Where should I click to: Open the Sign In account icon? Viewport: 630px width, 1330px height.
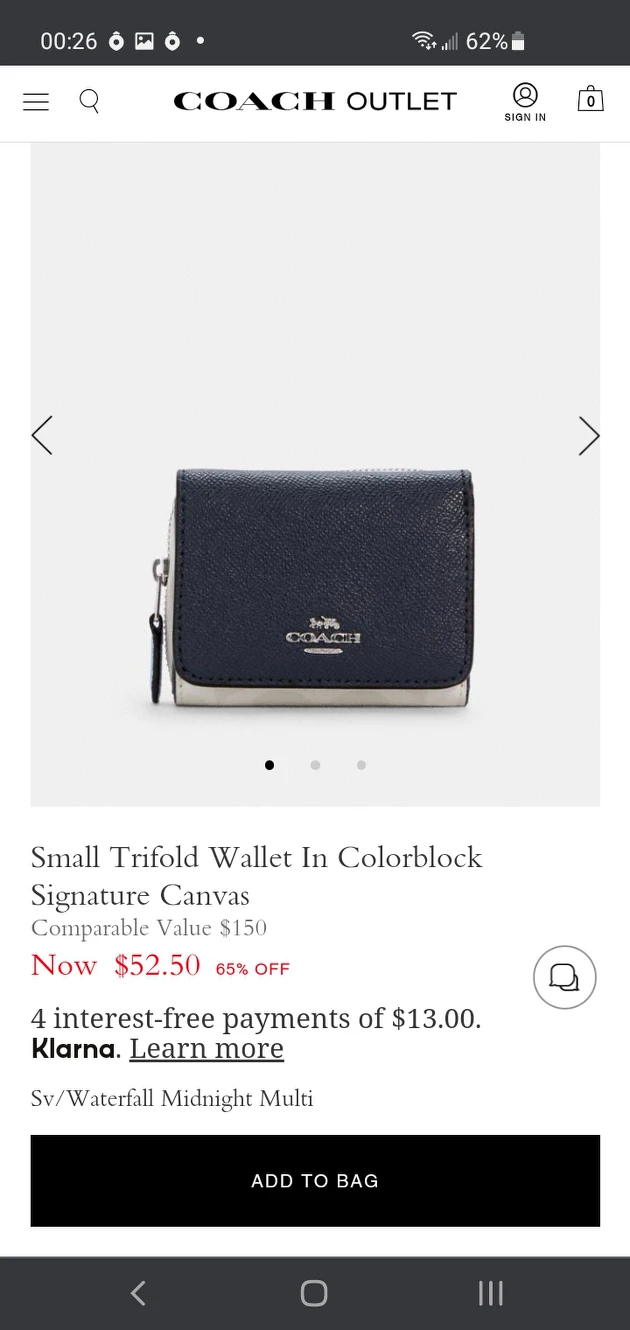(x=525, y=102)
